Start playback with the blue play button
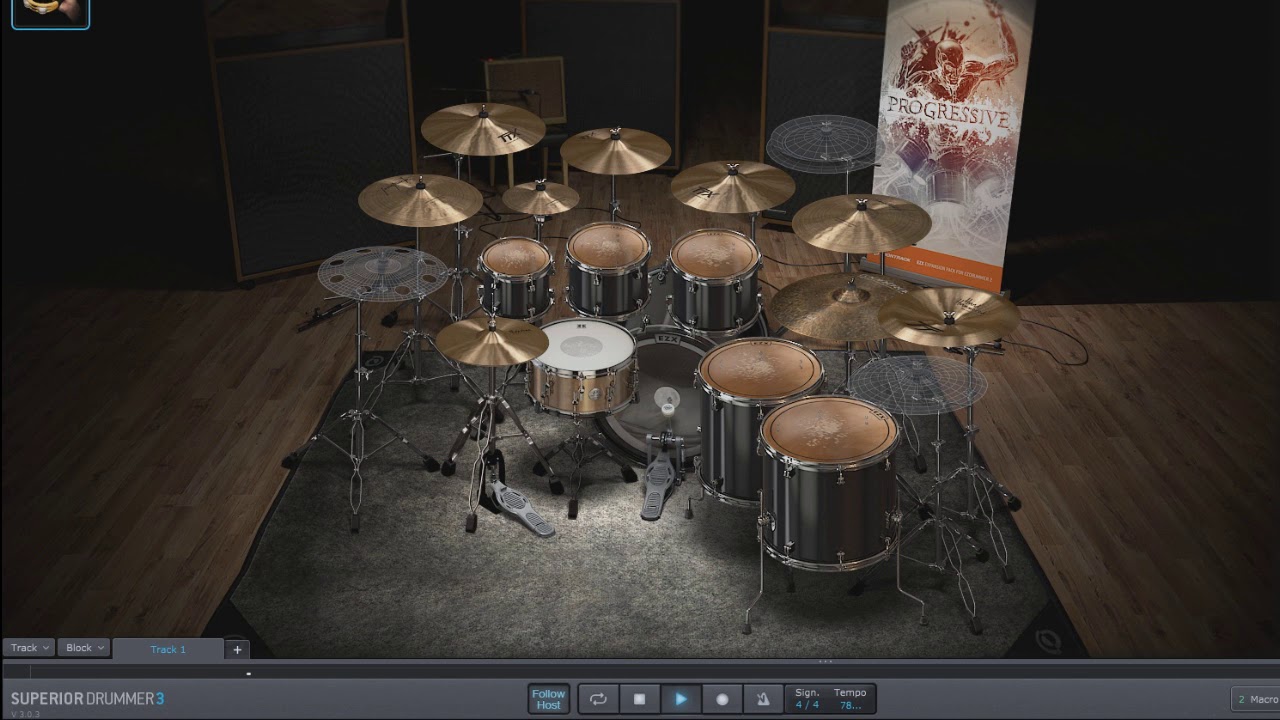The height and width of the screenshot is (720, 1280). [x=681, y=699]
